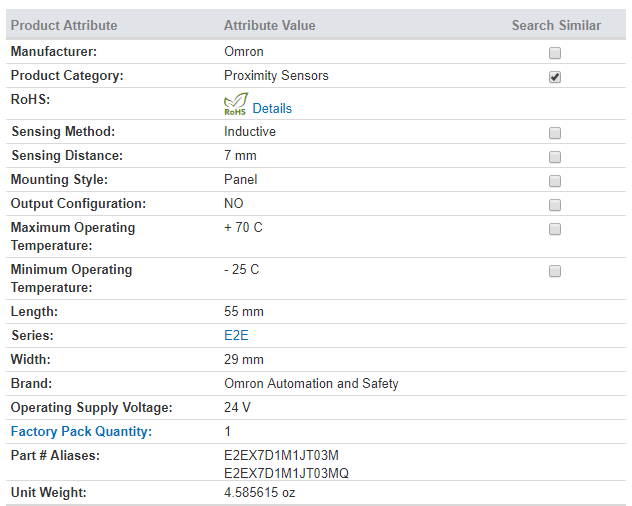Select the Mounting Style checkbox
The width and height of the screenshot is (632, 506).
click(555, 181)
